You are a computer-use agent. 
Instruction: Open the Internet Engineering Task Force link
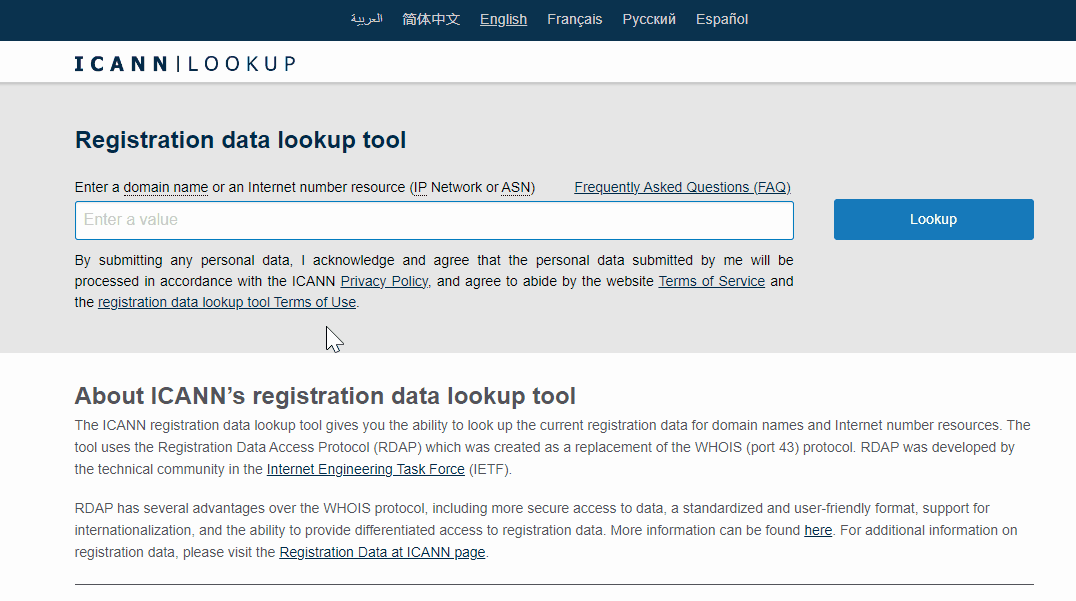(x=366, y=469)
